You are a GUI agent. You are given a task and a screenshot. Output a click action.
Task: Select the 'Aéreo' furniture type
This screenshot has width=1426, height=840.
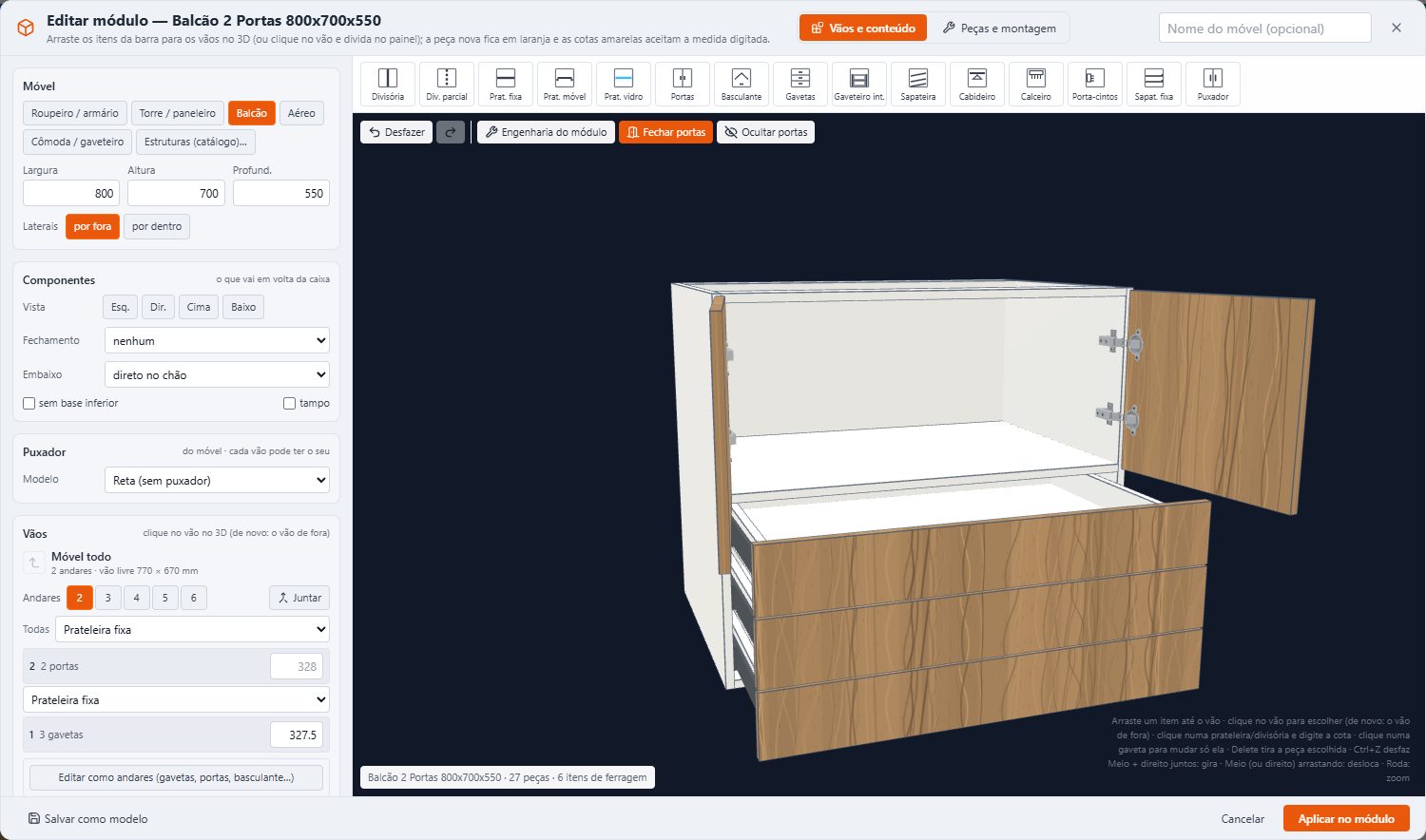[x=301, y=113]
